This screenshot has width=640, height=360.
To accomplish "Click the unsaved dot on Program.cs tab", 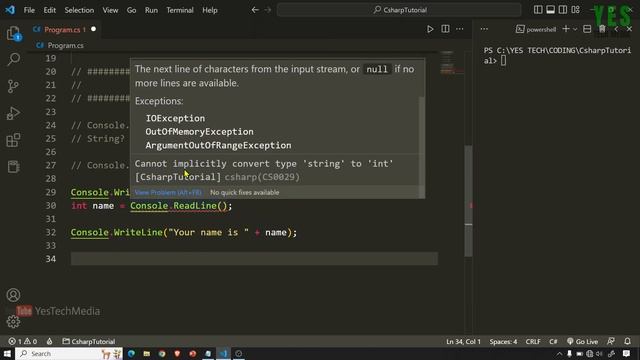I will (x=93, y=29).
